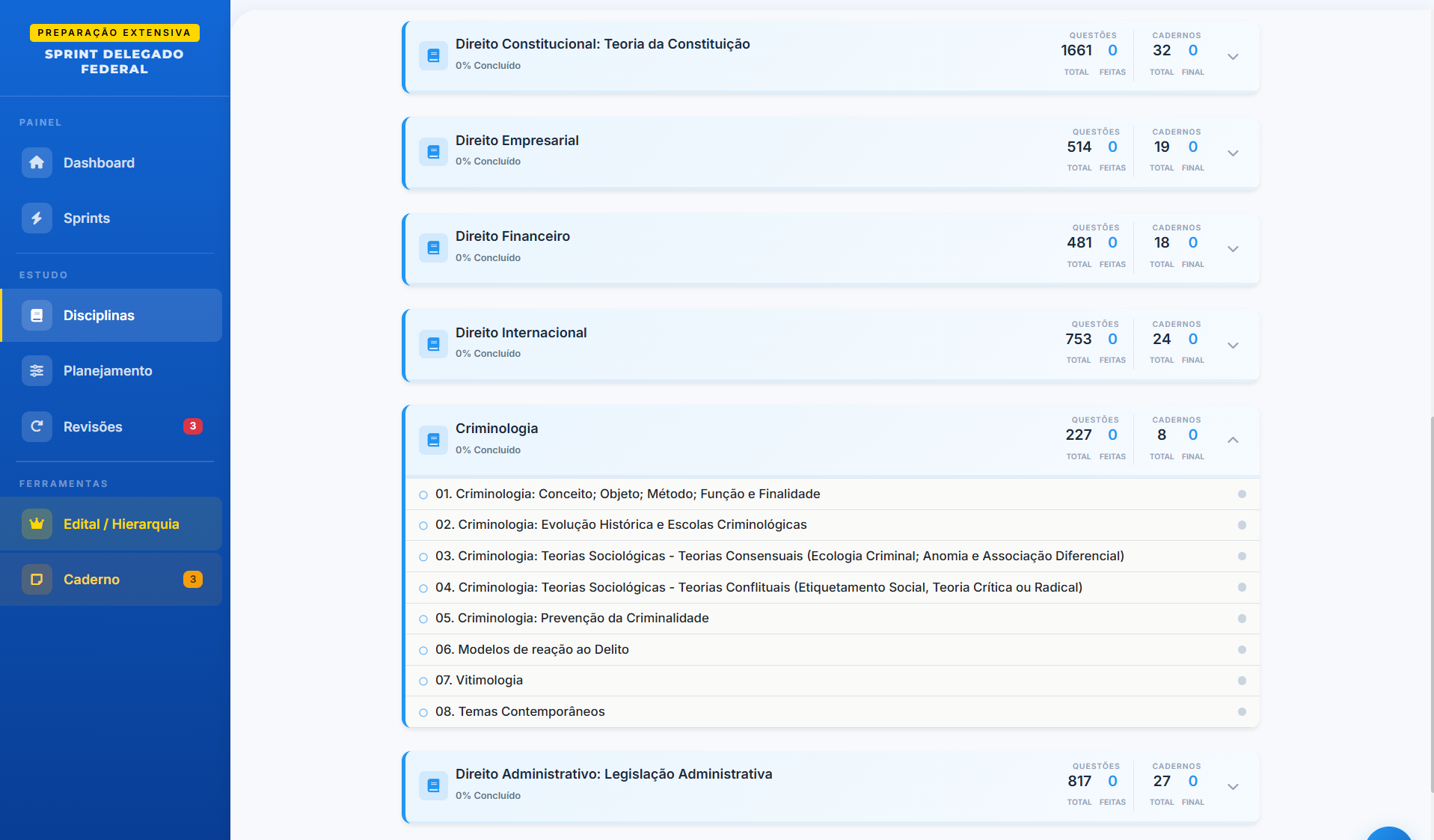Mark topic 02 Evolução Histórica circle
The image size is (1434, 840).
click(x=423, y=526)
